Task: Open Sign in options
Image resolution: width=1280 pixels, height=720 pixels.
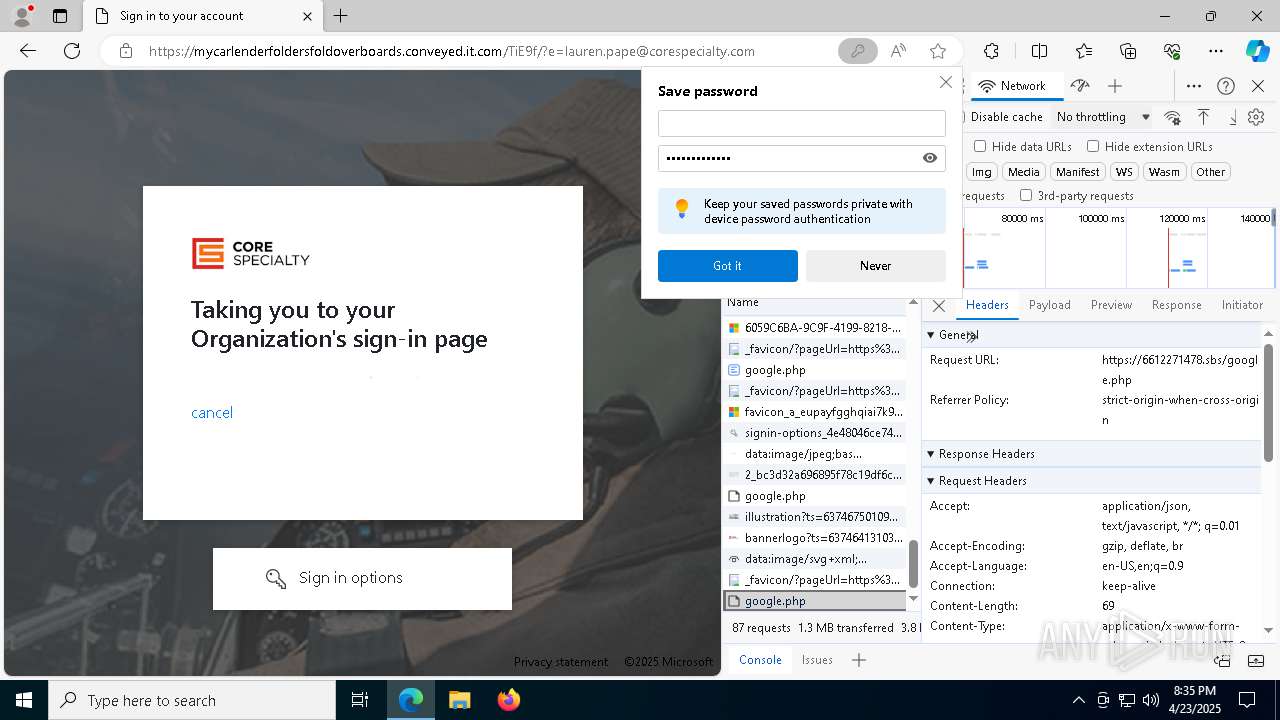Action: (x=362, y=578)
